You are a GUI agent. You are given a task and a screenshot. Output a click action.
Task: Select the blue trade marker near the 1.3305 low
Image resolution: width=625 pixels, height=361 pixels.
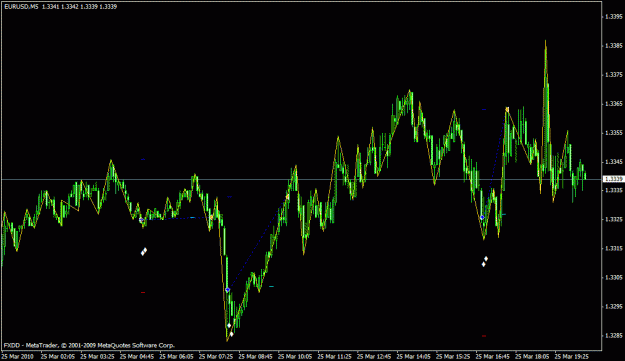pyautogui.click(x=228, y=290)
